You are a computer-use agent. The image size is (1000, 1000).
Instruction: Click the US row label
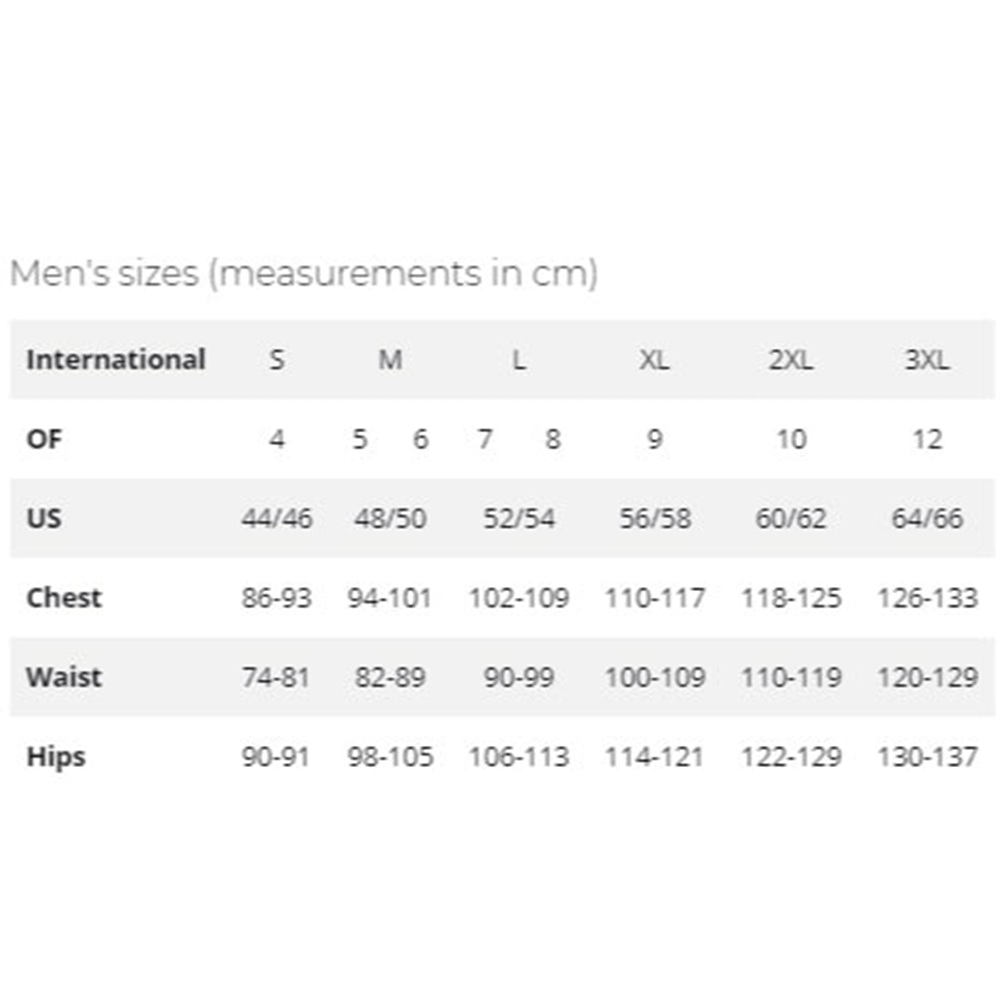[44, 518]
